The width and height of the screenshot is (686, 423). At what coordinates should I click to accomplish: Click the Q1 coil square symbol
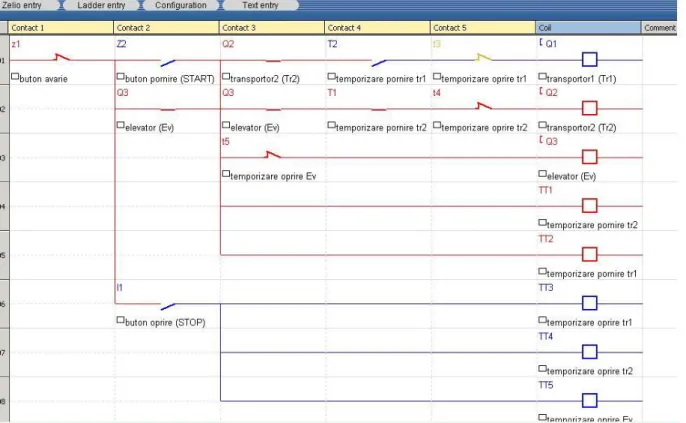[589, 59]
